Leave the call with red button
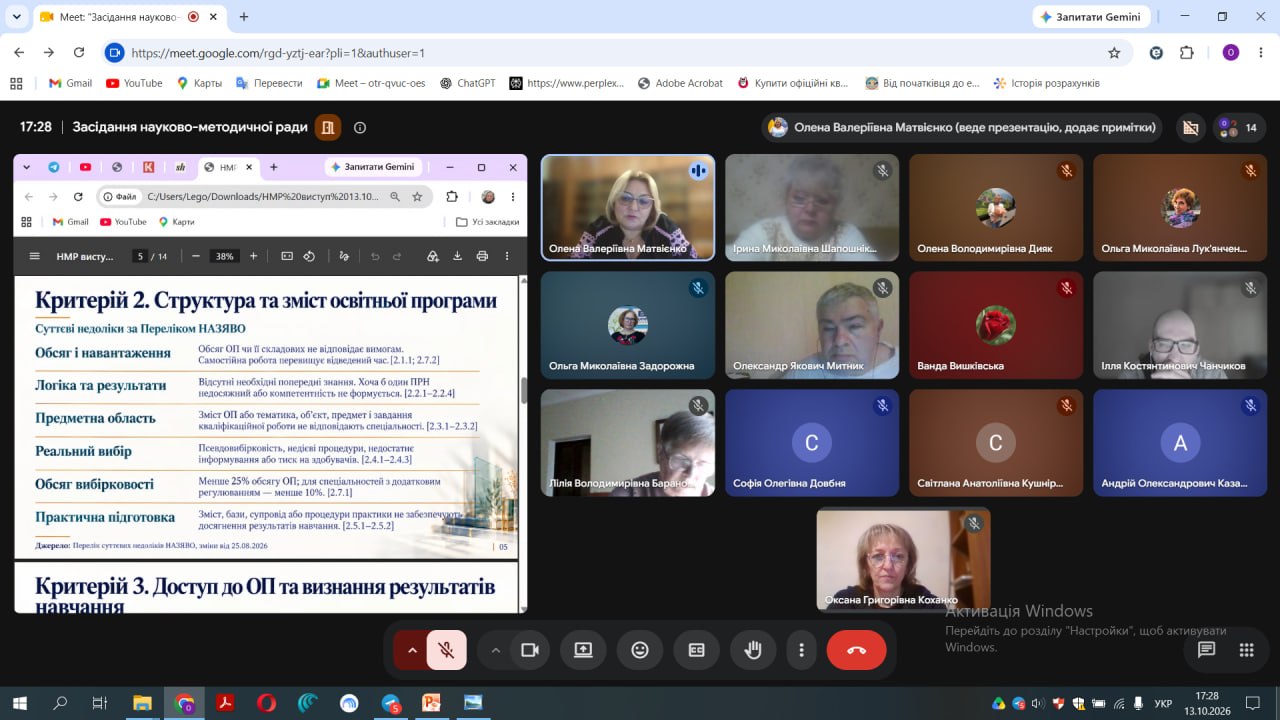 [x=857, y=650]
